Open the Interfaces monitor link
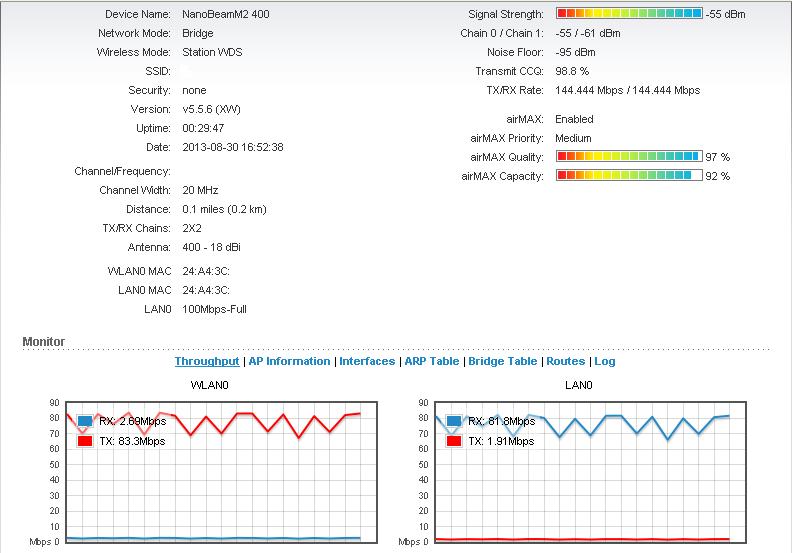Screen dimensions: 792x553 click(x=367, y=361)
